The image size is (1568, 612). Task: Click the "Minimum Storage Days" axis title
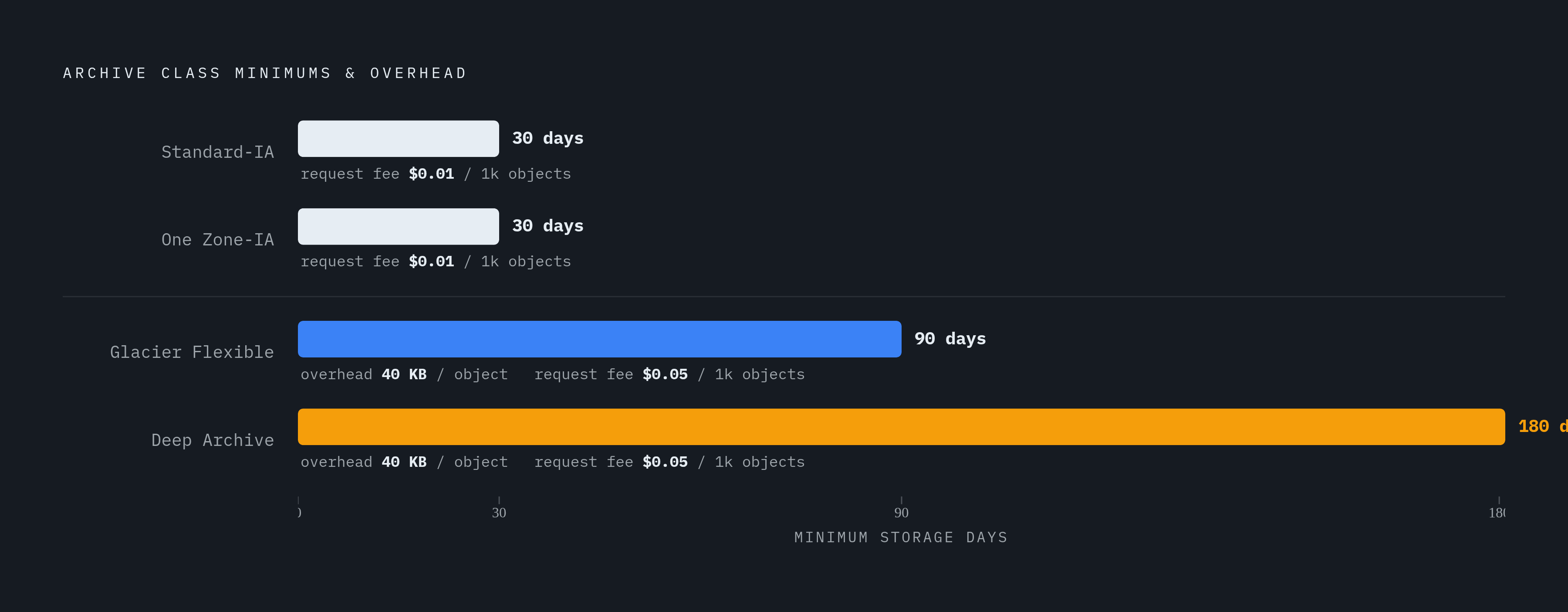point(901,538)
